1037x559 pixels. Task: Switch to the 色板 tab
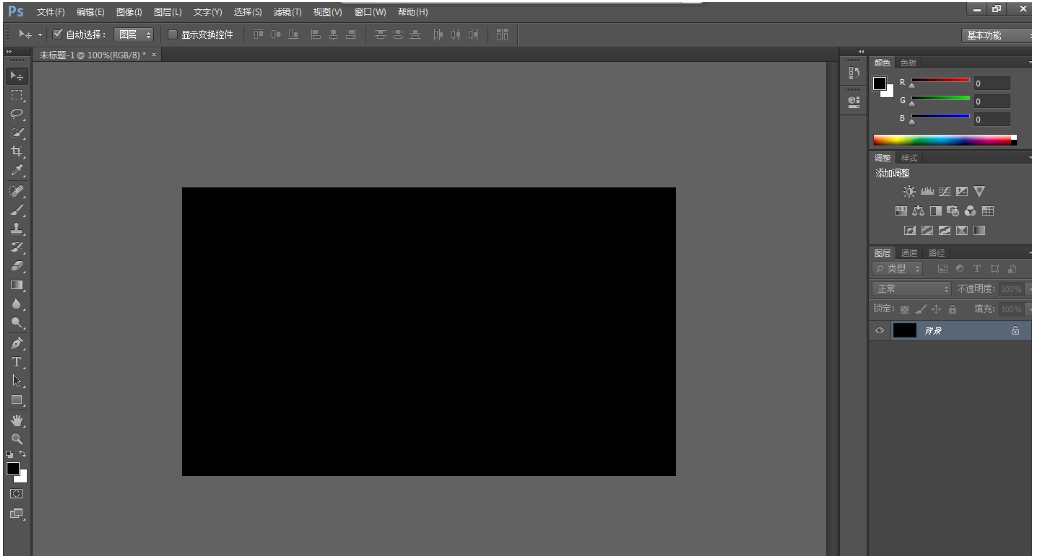click(909, 63)
